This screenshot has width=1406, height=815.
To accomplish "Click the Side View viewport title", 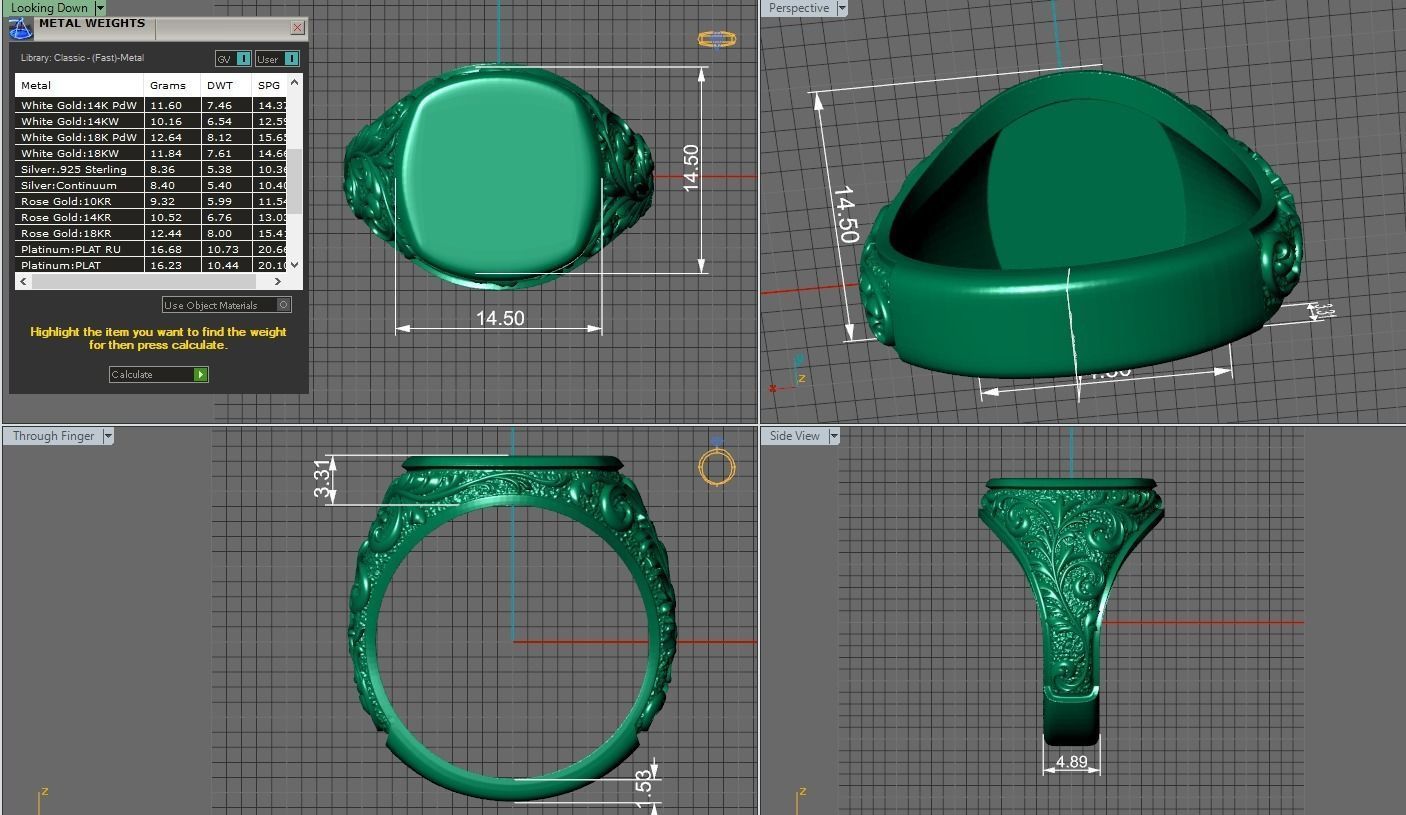I will (x=795, y=436).
